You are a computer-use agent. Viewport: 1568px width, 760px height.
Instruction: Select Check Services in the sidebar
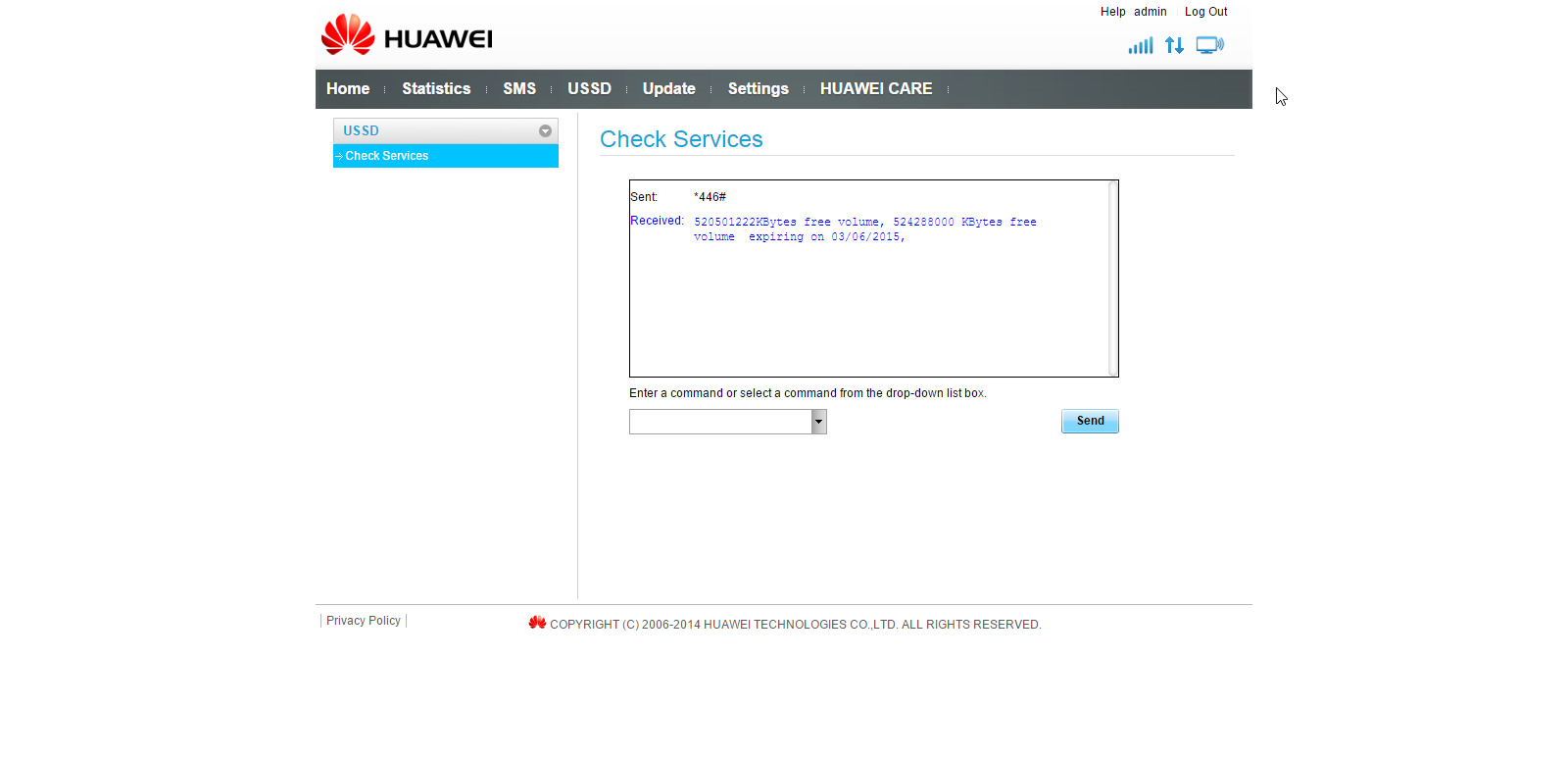[x=387, y=156]
